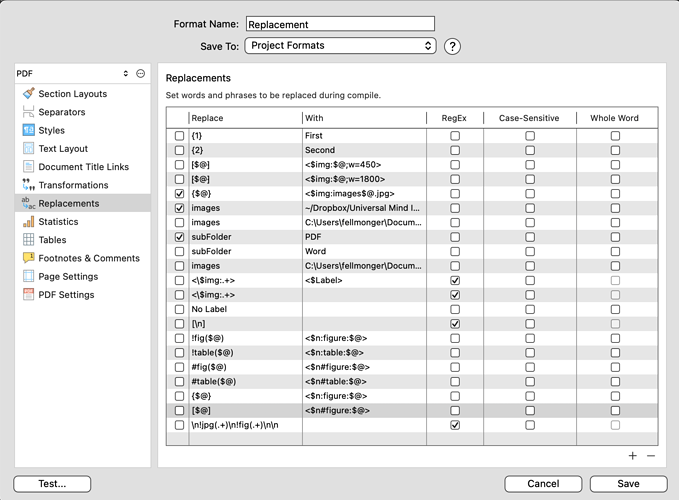The image size is (679, 500).
Task: Click the Section Layouts brush icon
Action: coord(29,94)
